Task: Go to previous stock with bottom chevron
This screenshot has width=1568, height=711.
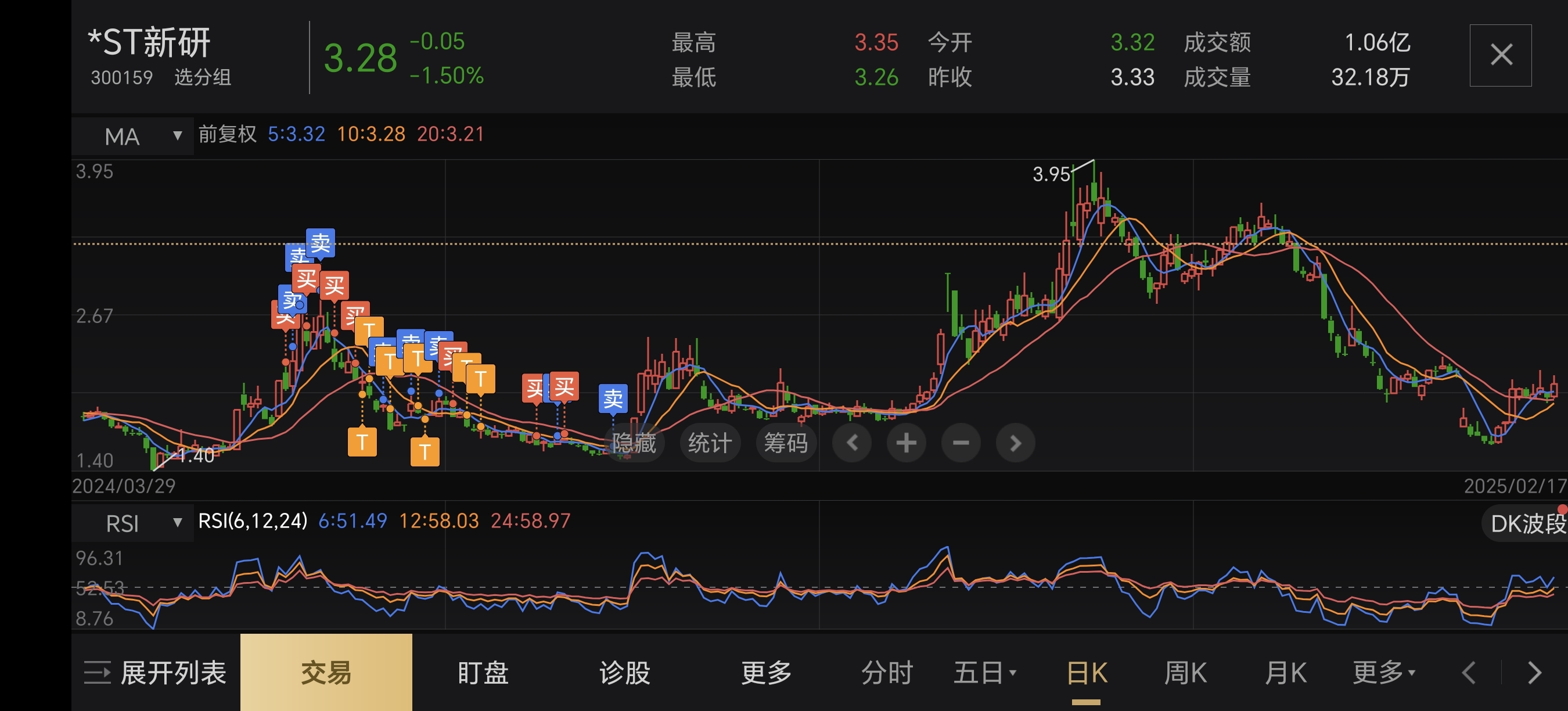Action: (x=1469, y=672)
